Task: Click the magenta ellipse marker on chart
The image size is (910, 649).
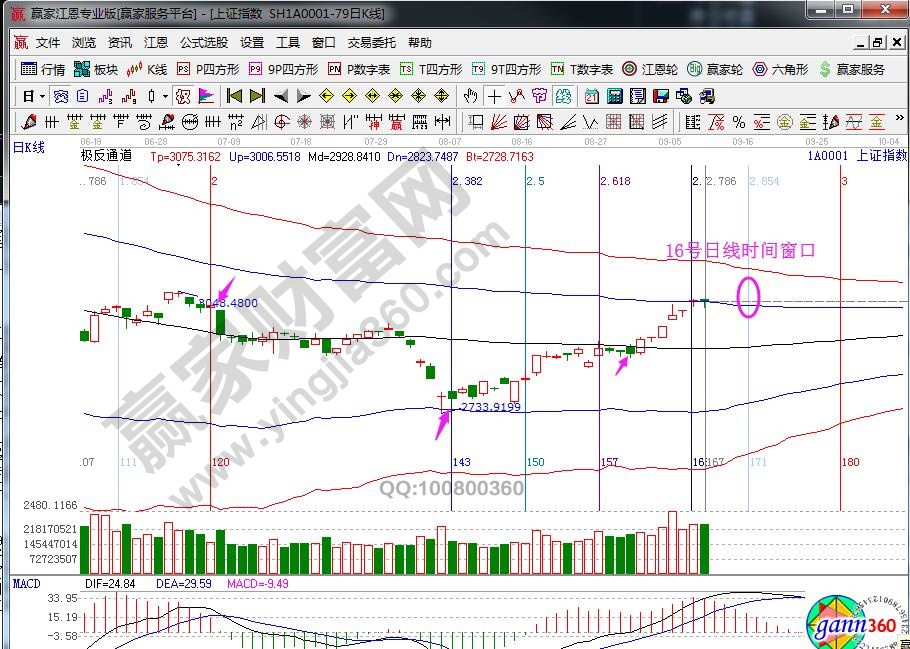Action: point(748,296)
